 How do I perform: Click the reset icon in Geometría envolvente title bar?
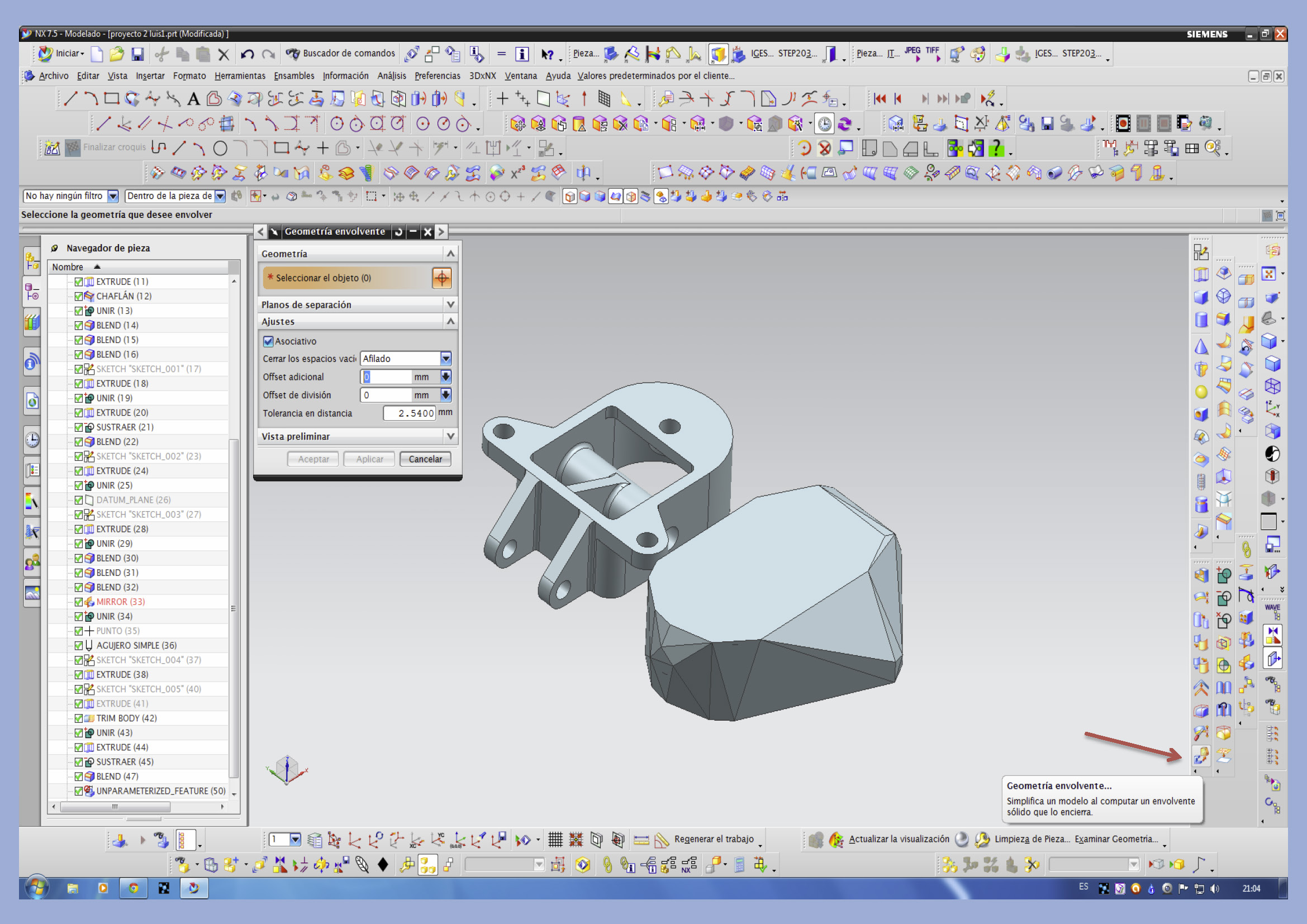[x=398, y=232]
